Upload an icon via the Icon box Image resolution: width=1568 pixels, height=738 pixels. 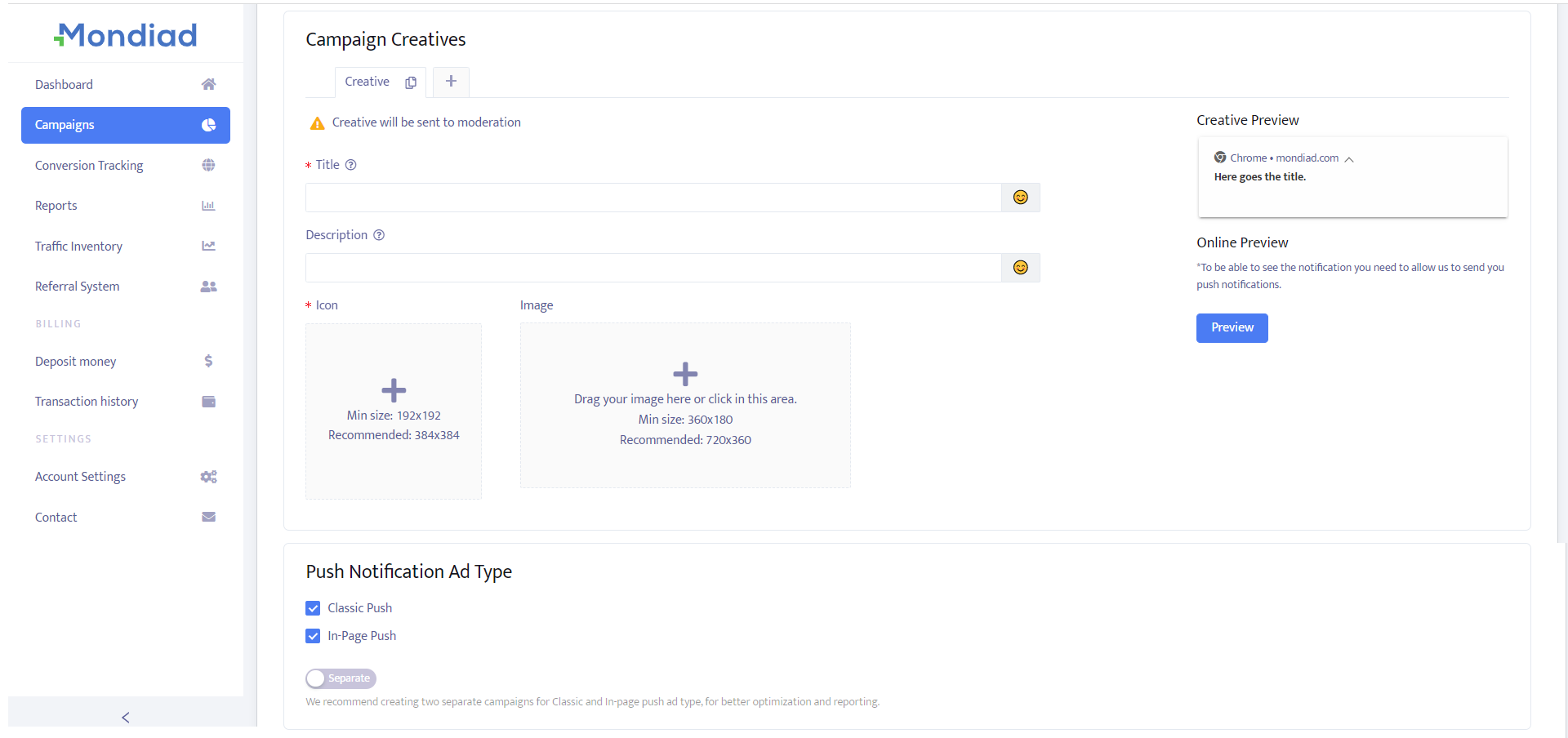click(x=394, y=411)
